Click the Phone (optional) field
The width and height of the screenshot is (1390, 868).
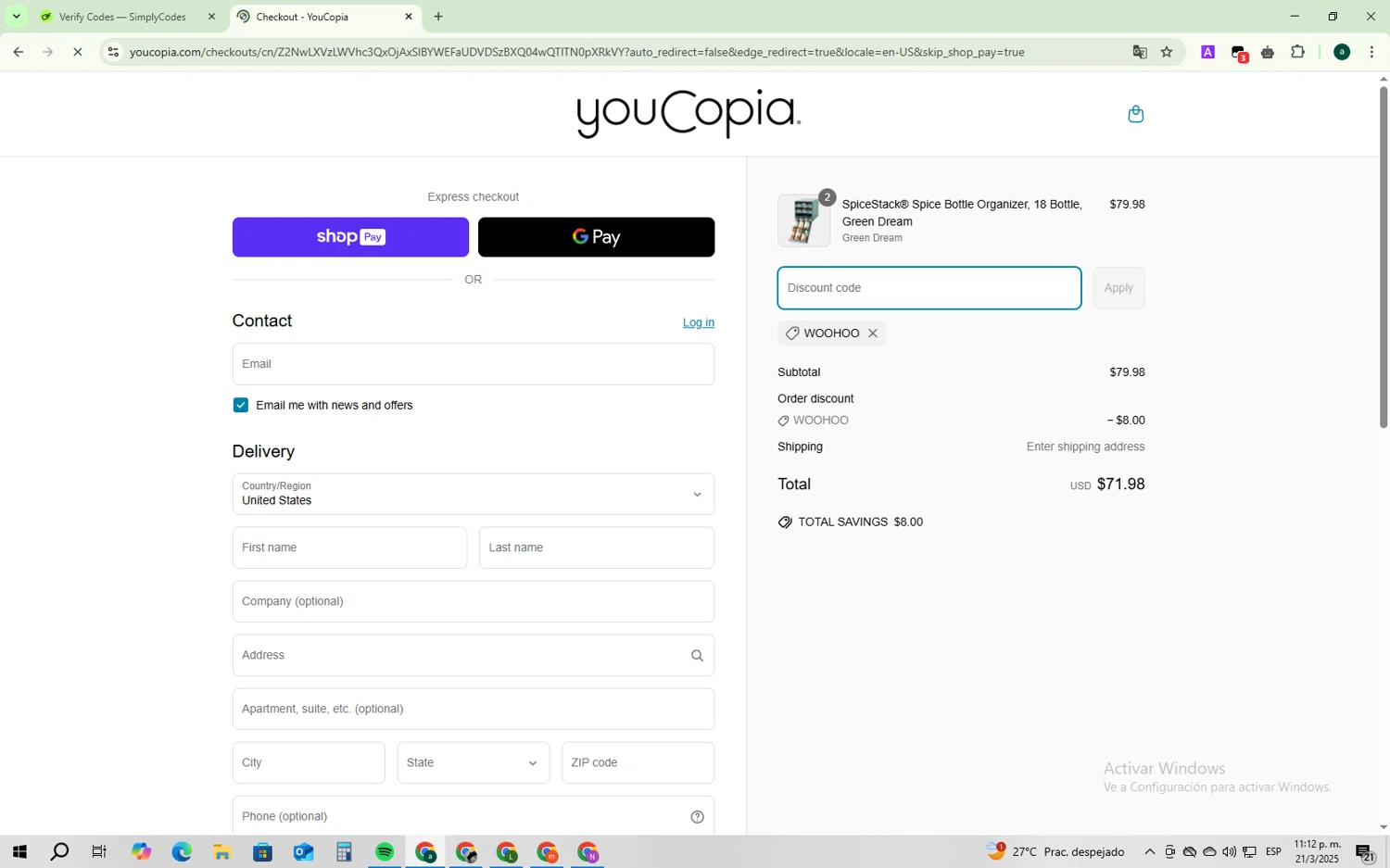[x=473, y=817]
